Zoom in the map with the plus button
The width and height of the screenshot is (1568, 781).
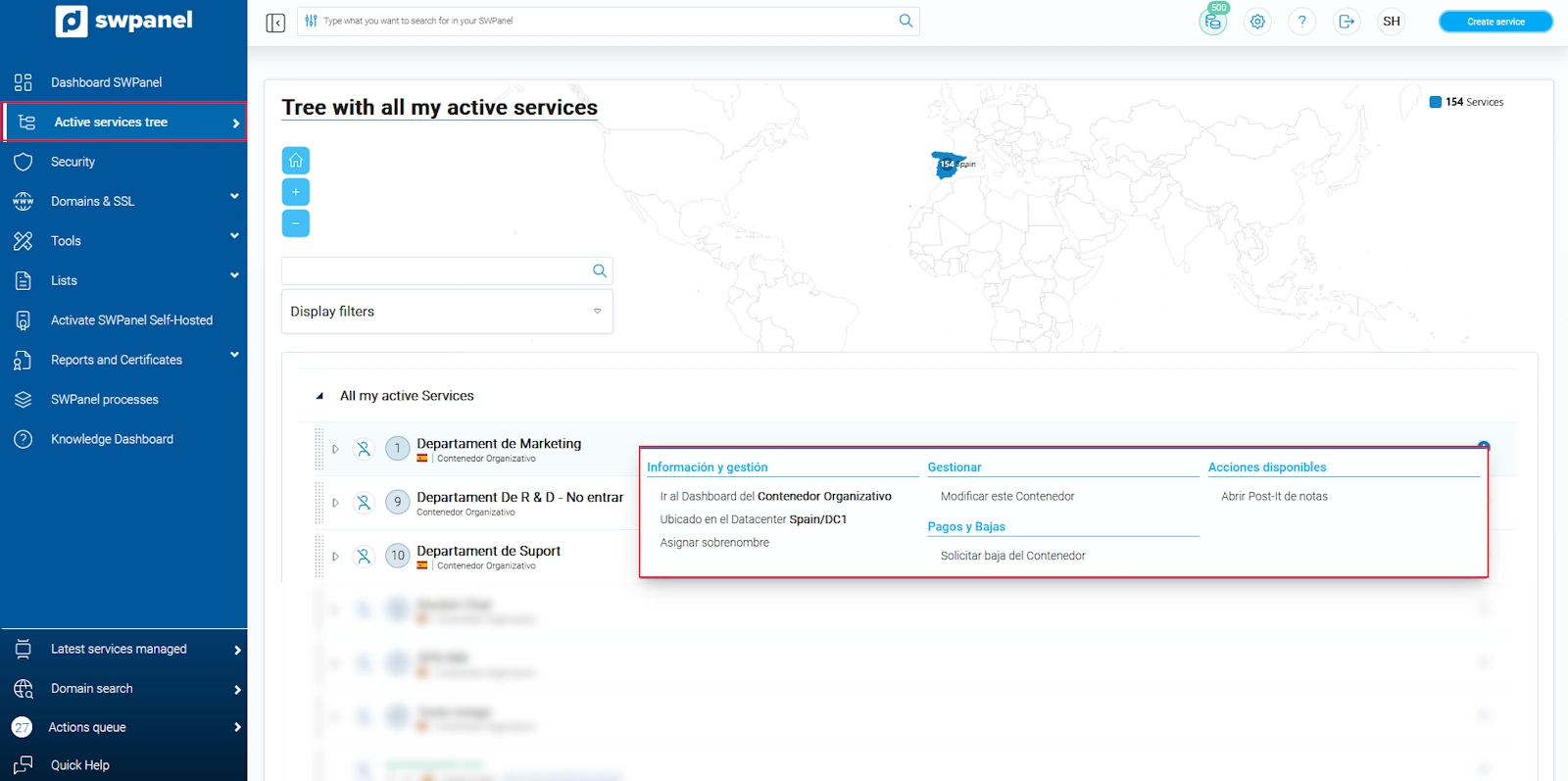pyautogui.click(x=295, y=192)
